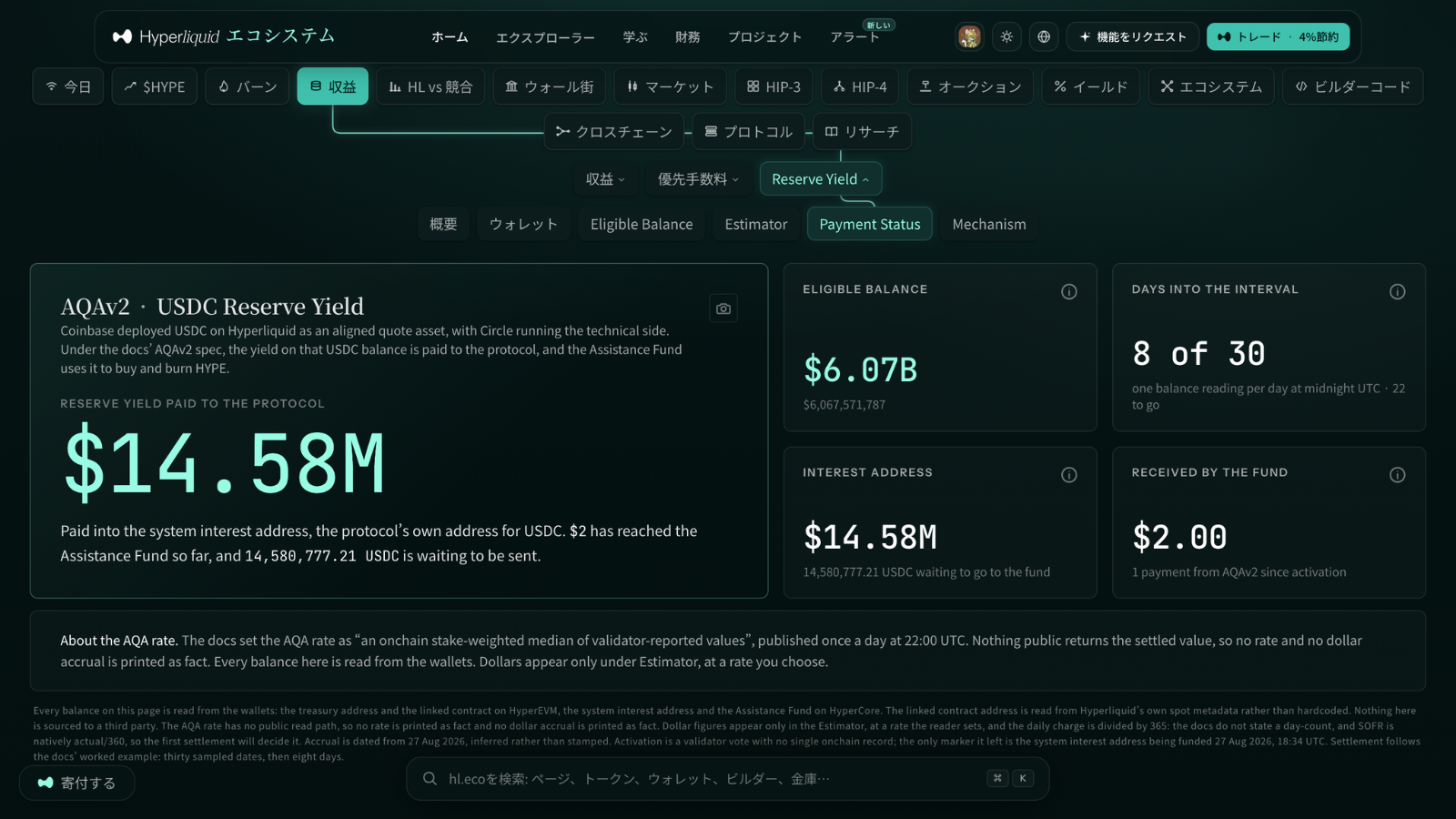Open the オークション section
Screen dimensions: 1456x819
pyautogui.click(x=970, y=86)
